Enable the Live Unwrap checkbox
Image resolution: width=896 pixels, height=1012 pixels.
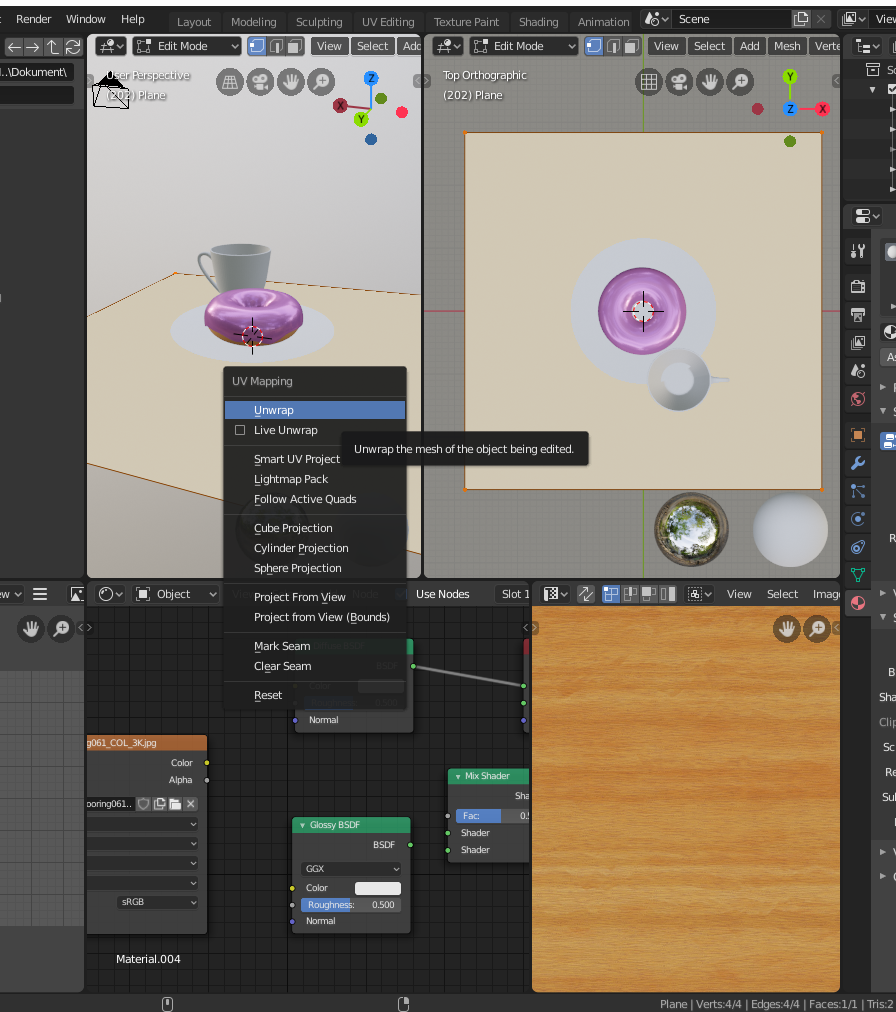click(x=240, y=430)
